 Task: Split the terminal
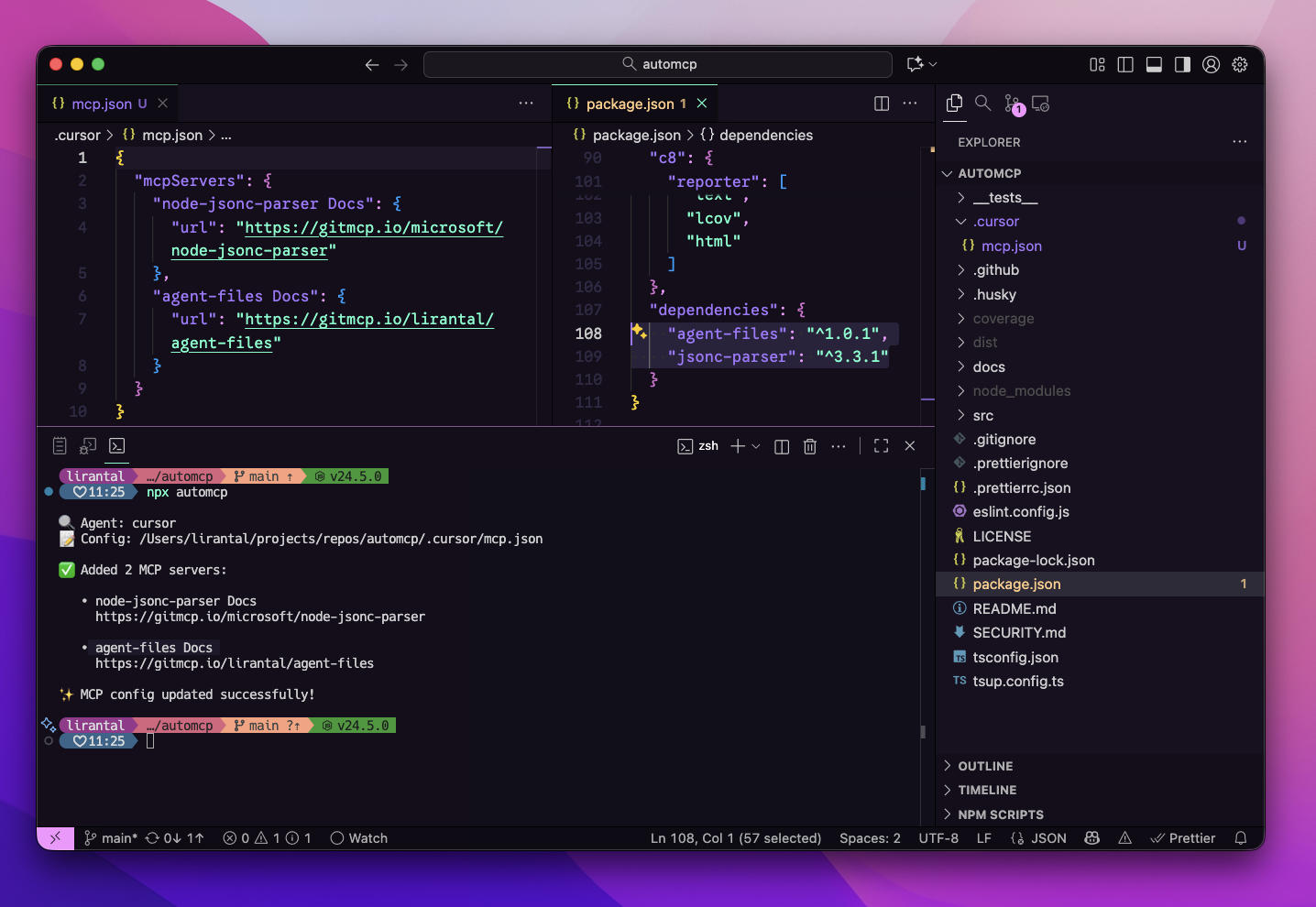point(782,446)
